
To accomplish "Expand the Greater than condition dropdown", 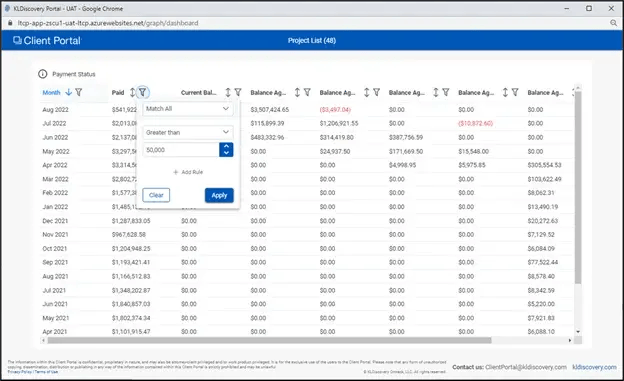I will [x=187, y=132].
